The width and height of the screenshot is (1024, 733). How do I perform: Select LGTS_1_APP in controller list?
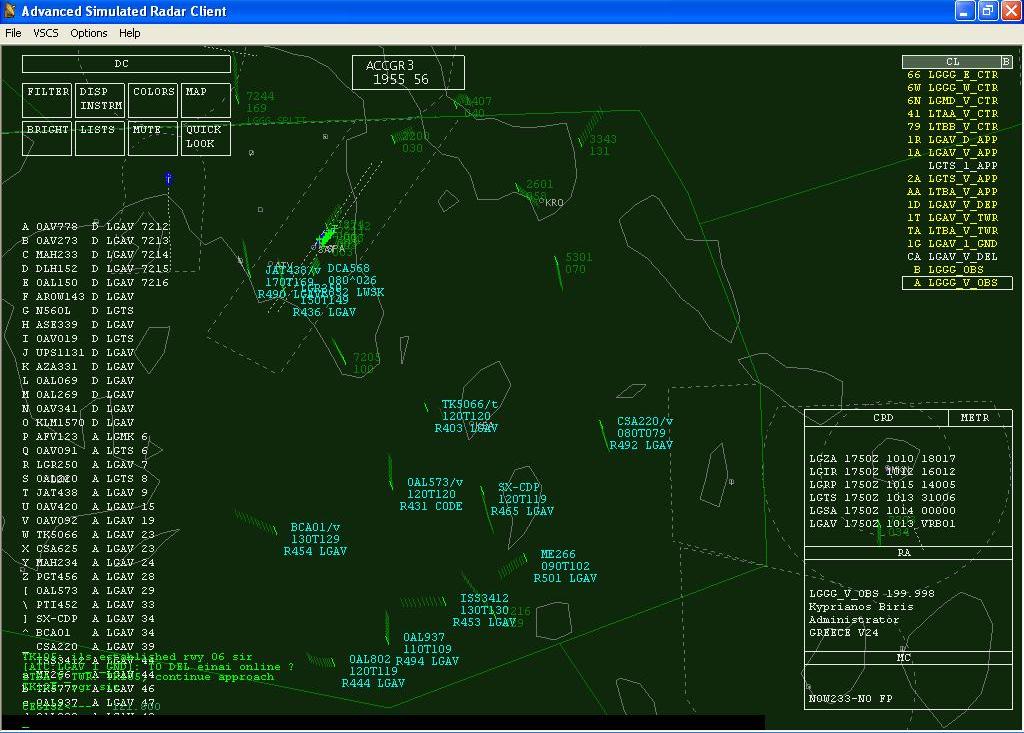click(963, 166)
